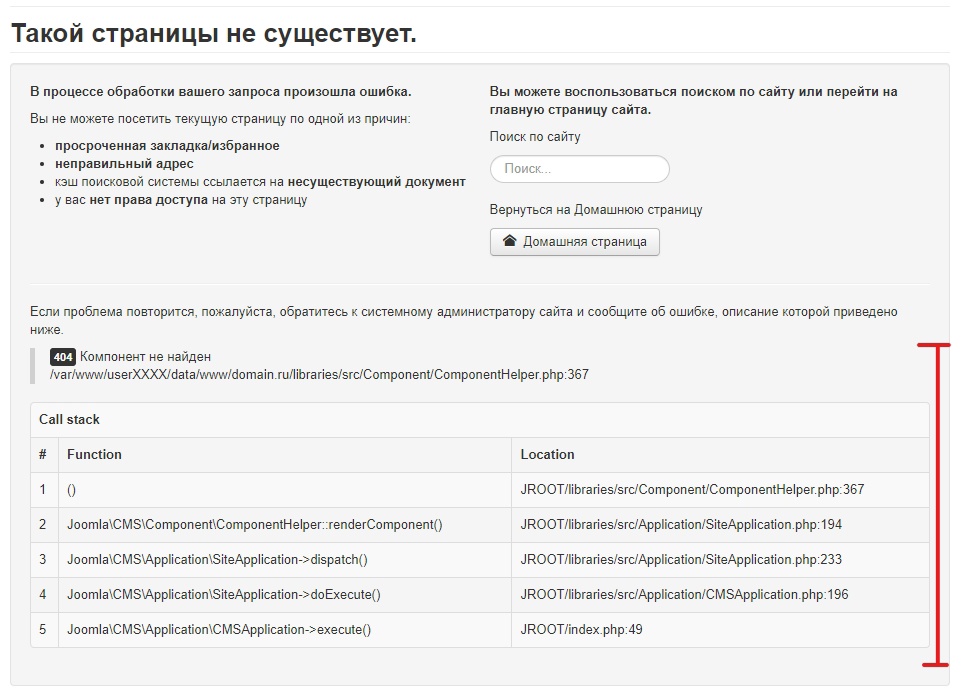Click the CMSApplication.php:196 location cell

click(x=684, y=595)
